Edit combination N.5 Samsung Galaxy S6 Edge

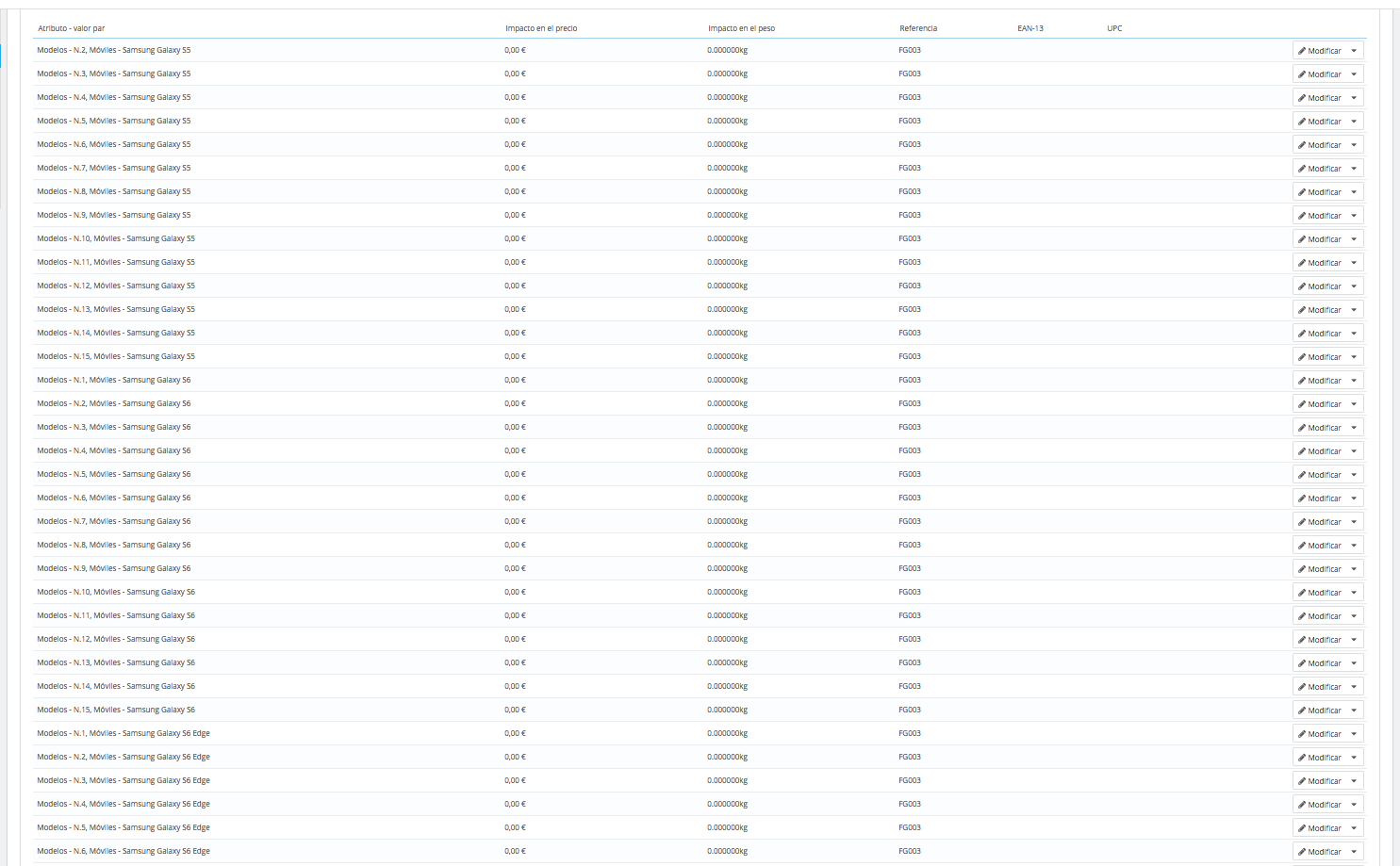coord(1319,828)
